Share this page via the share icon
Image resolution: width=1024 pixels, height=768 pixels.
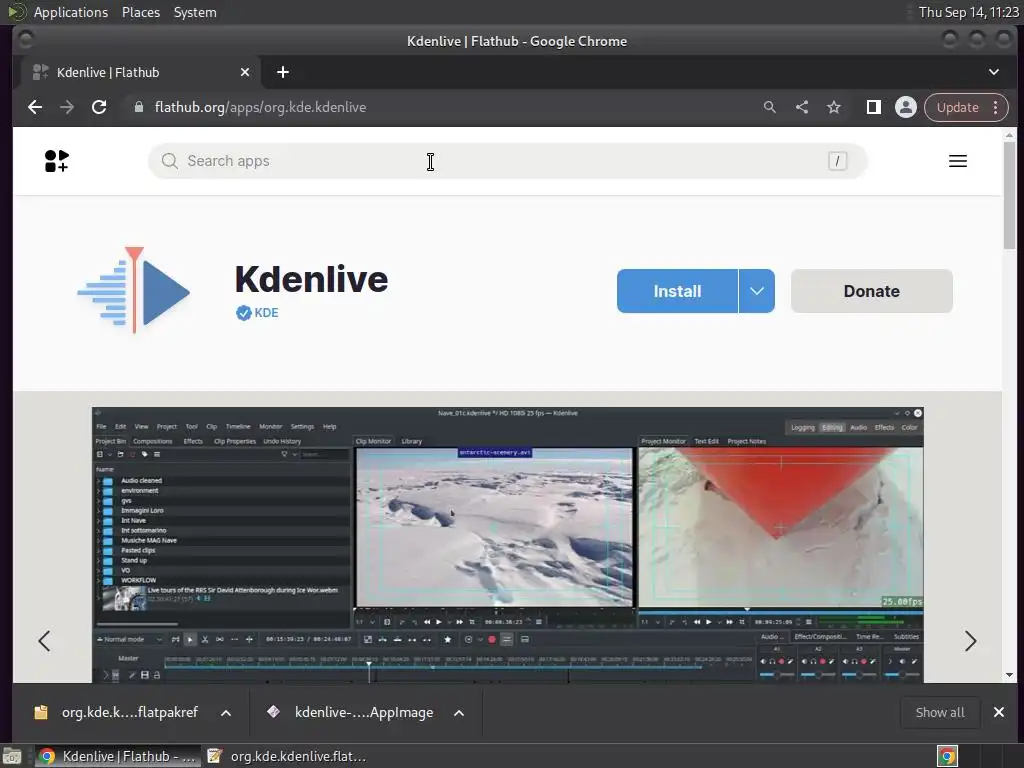coord(802,107)
